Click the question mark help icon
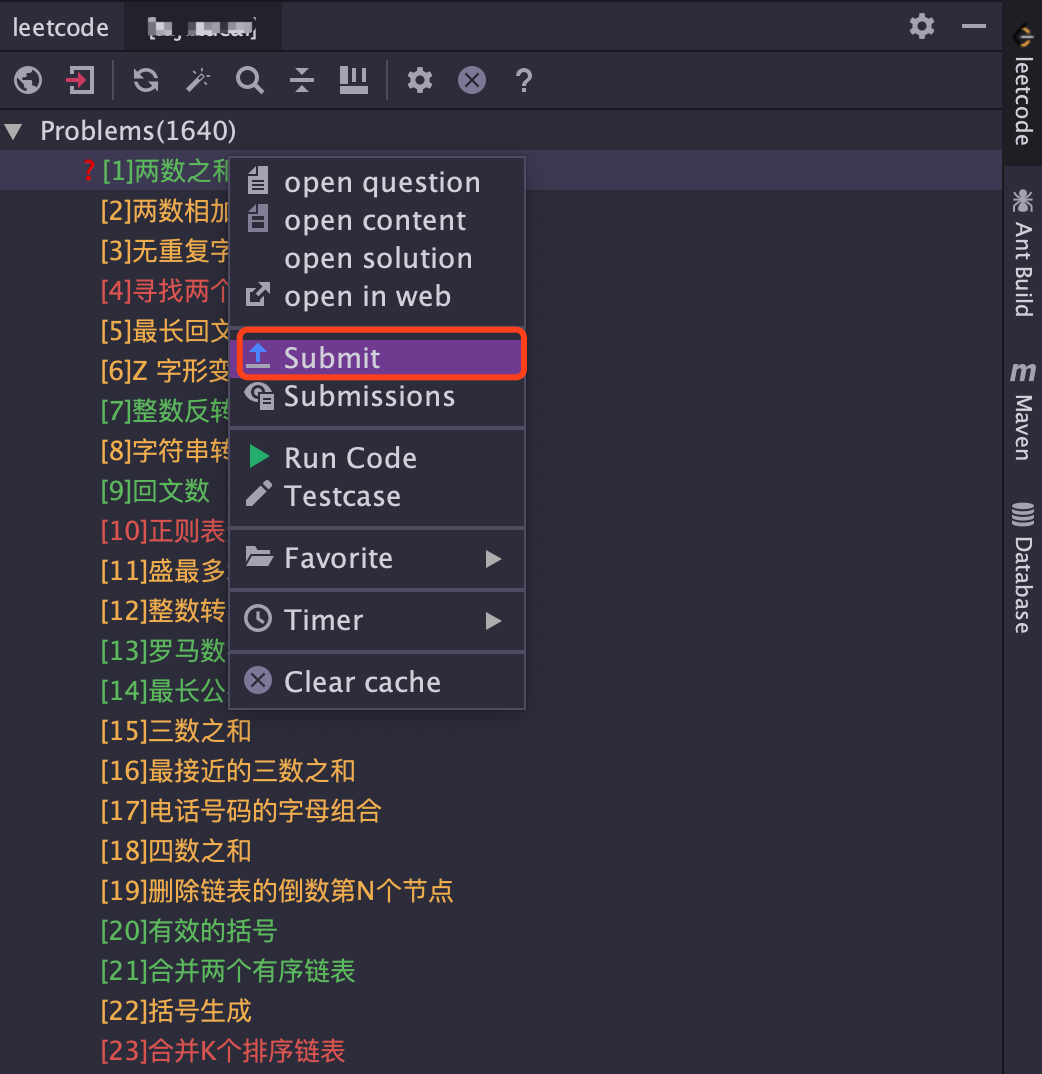This screenshot has width=1042, height=1074. coord(523,80)
